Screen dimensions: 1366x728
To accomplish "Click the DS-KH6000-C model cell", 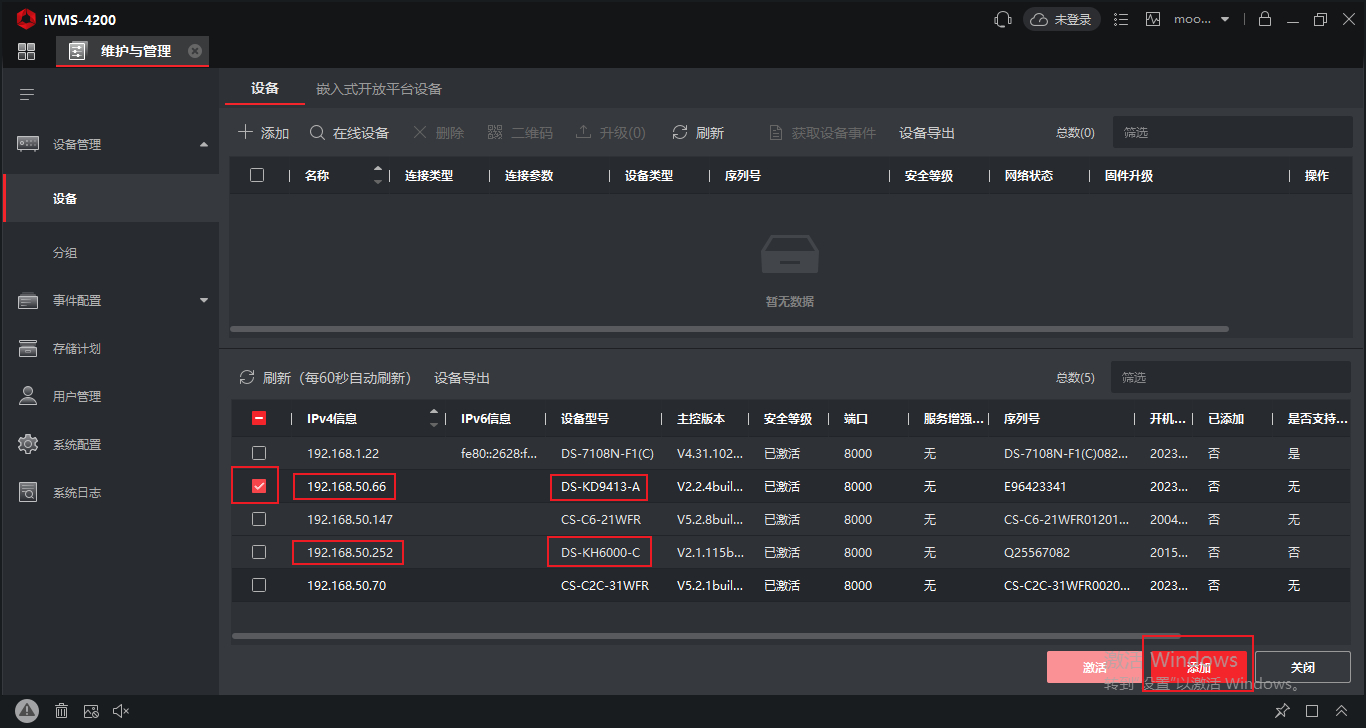I will click(600, 552).
